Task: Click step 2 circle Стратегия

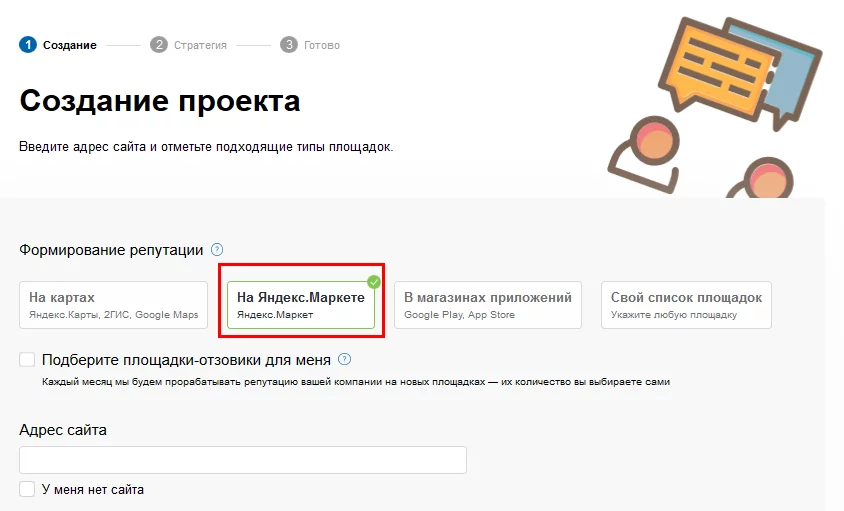Action: [159, 45]
